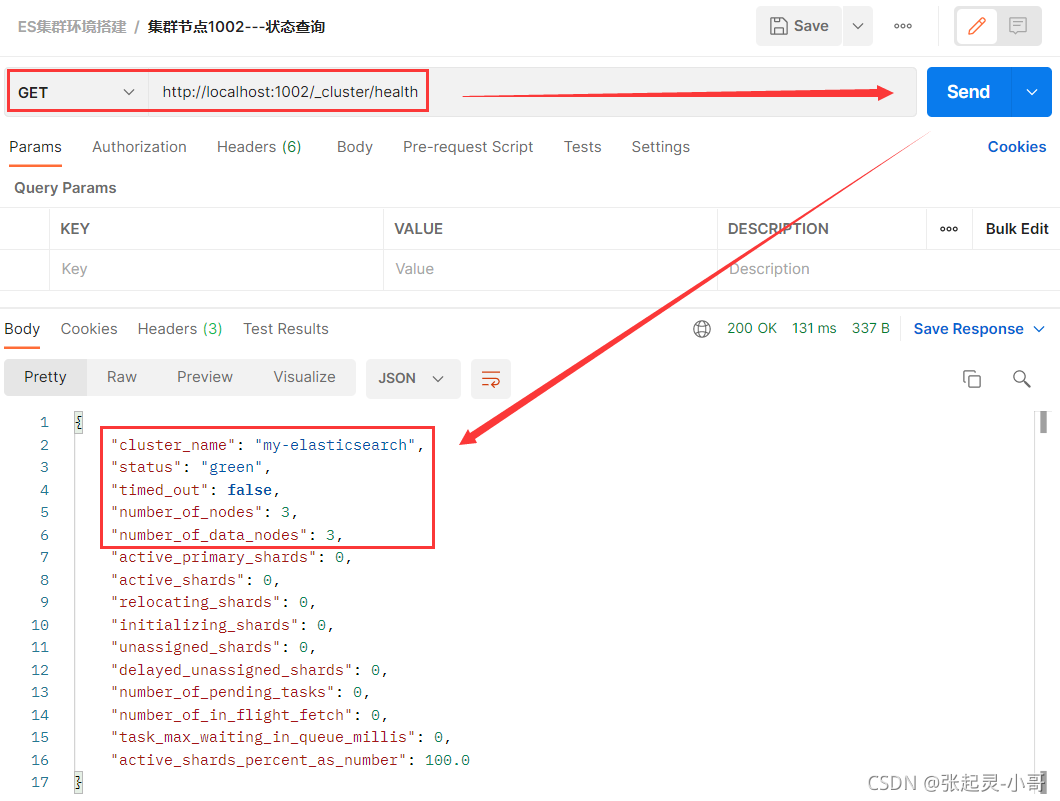Click the pencil edit icon
Viewport: 1060px width, 801px height.
pyautogui.click(x=976, y=26)
